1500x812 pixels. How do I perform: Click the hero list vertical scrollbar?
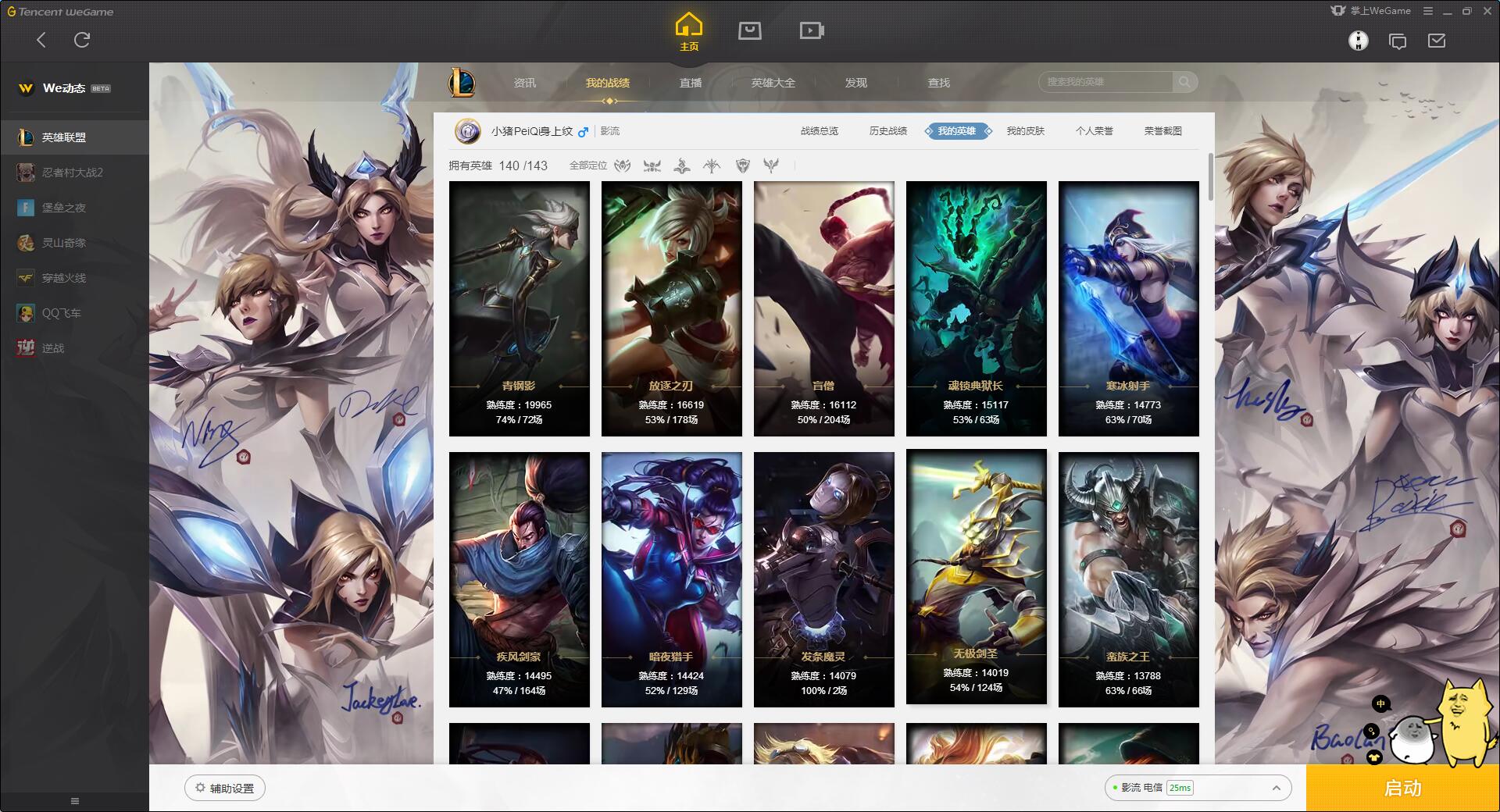pos(1211,177)
